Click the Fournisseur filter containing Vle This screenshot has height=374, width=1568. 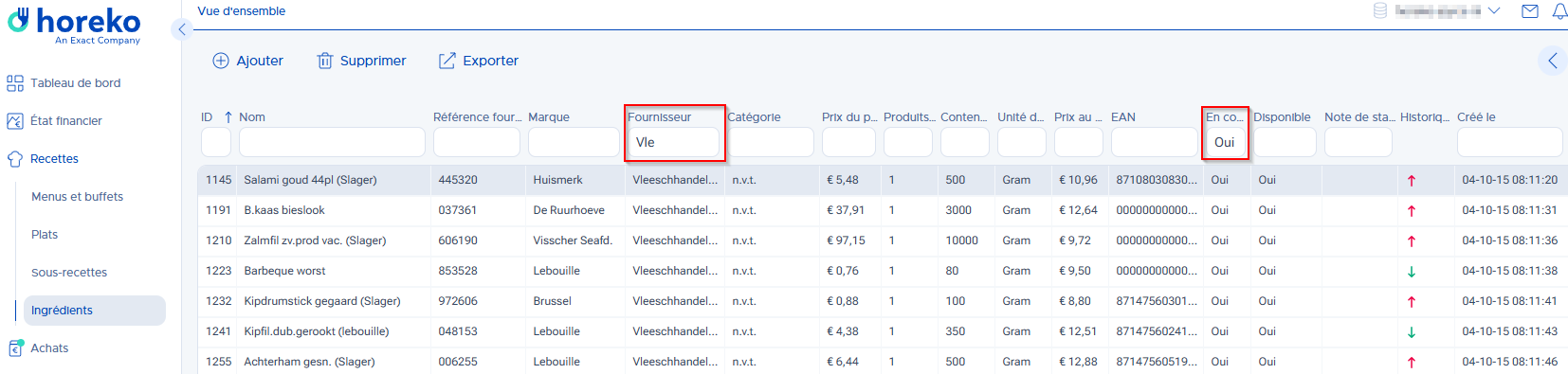pos(673,142)
